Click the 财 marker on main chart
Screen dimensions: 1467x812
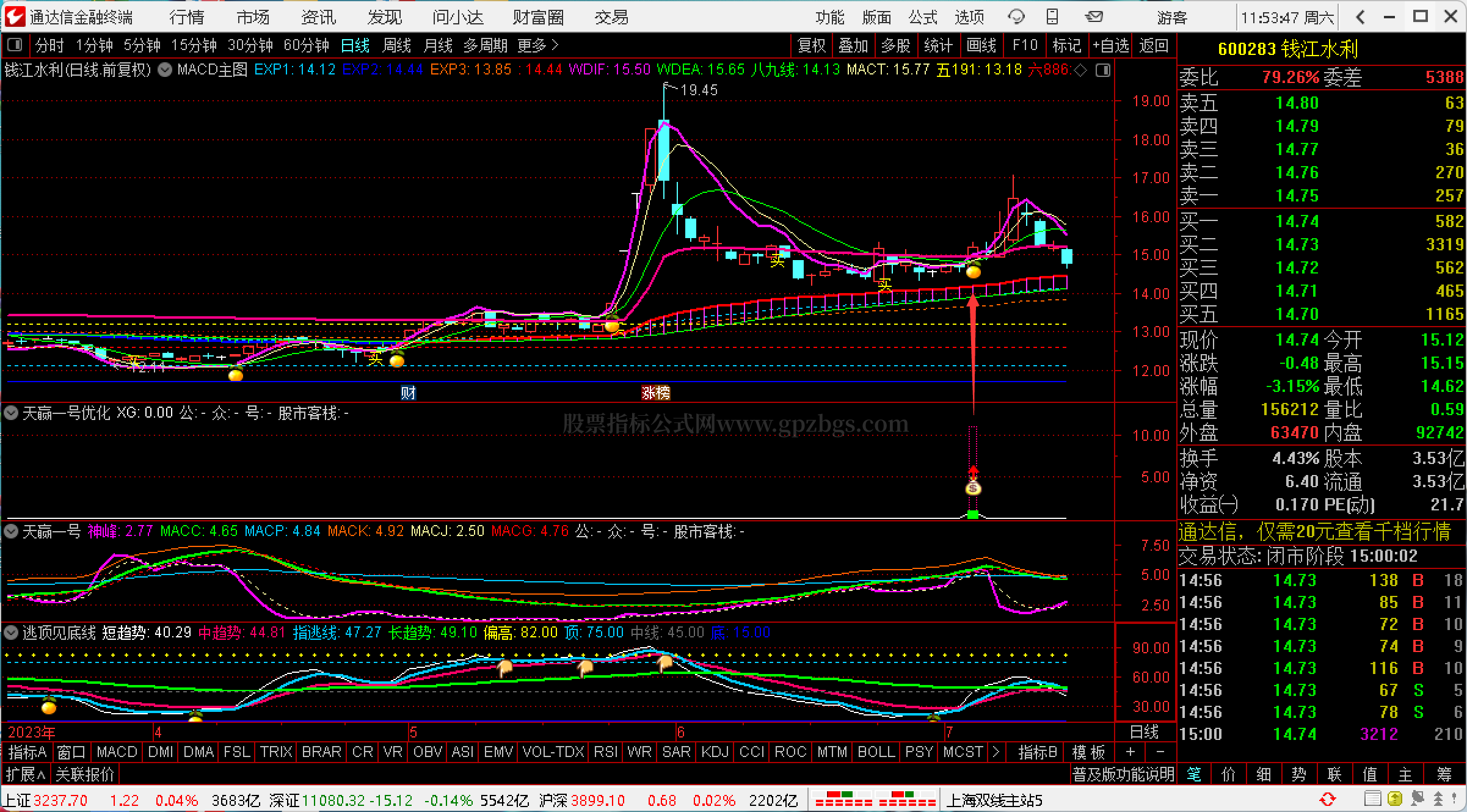coord(408,393)
